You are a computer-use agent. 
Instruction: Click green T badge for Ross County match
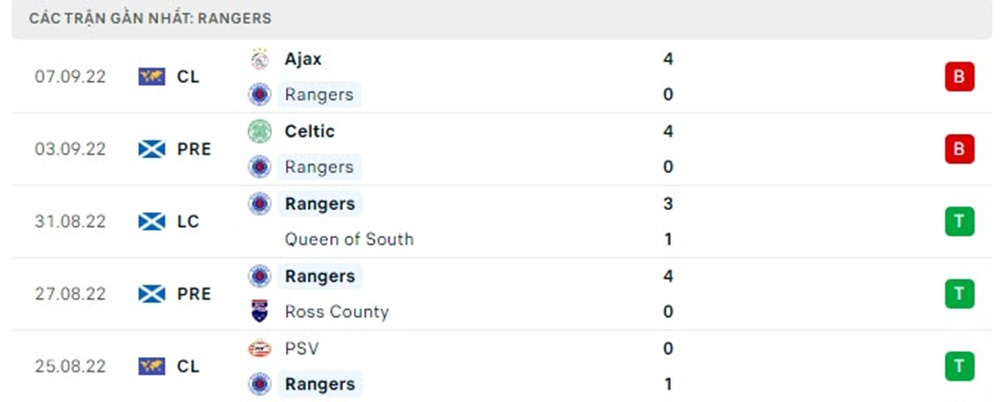(959, 293)
